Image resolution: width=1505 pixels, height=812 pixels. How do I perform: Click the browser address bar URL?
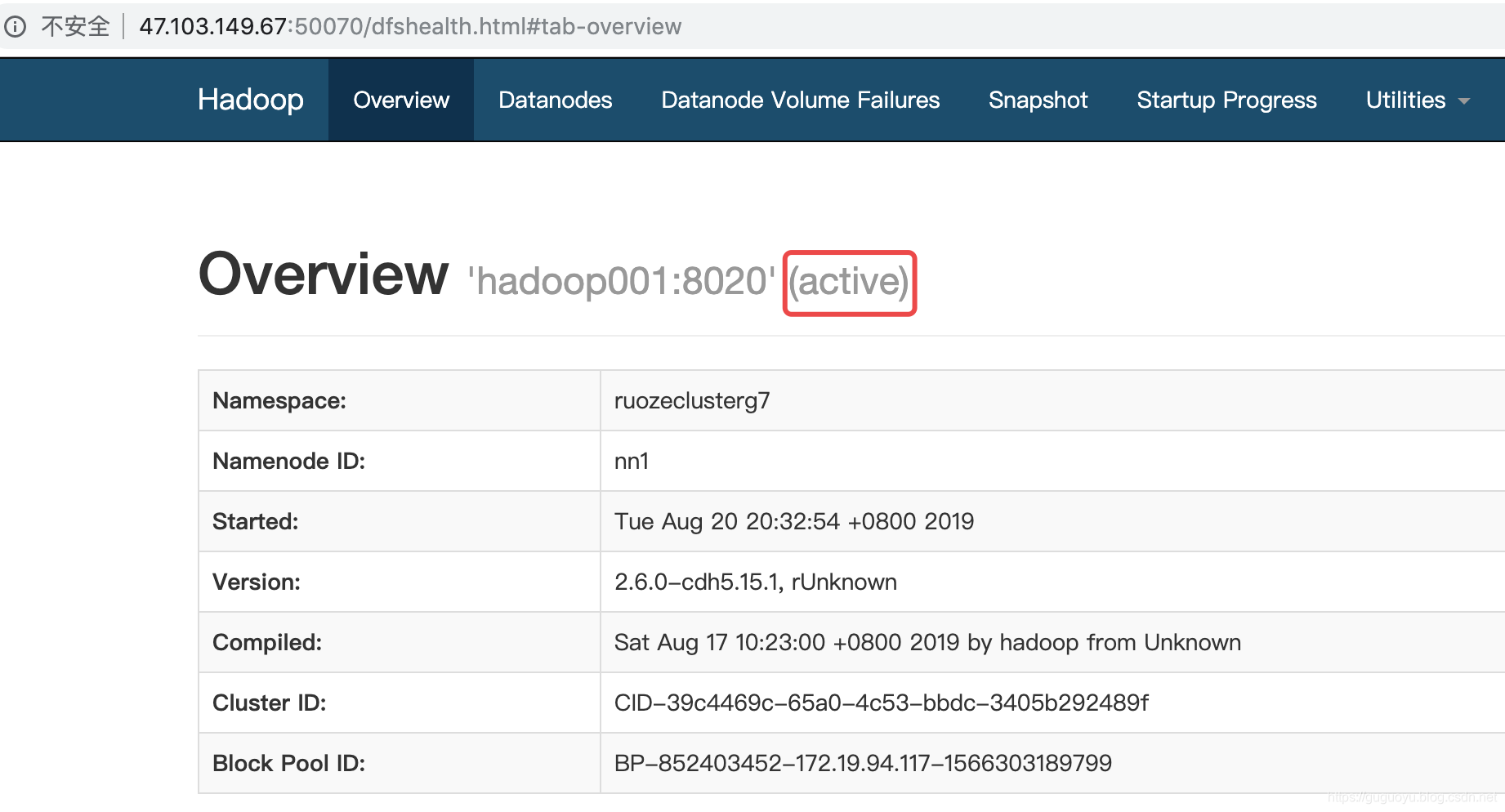410,27
